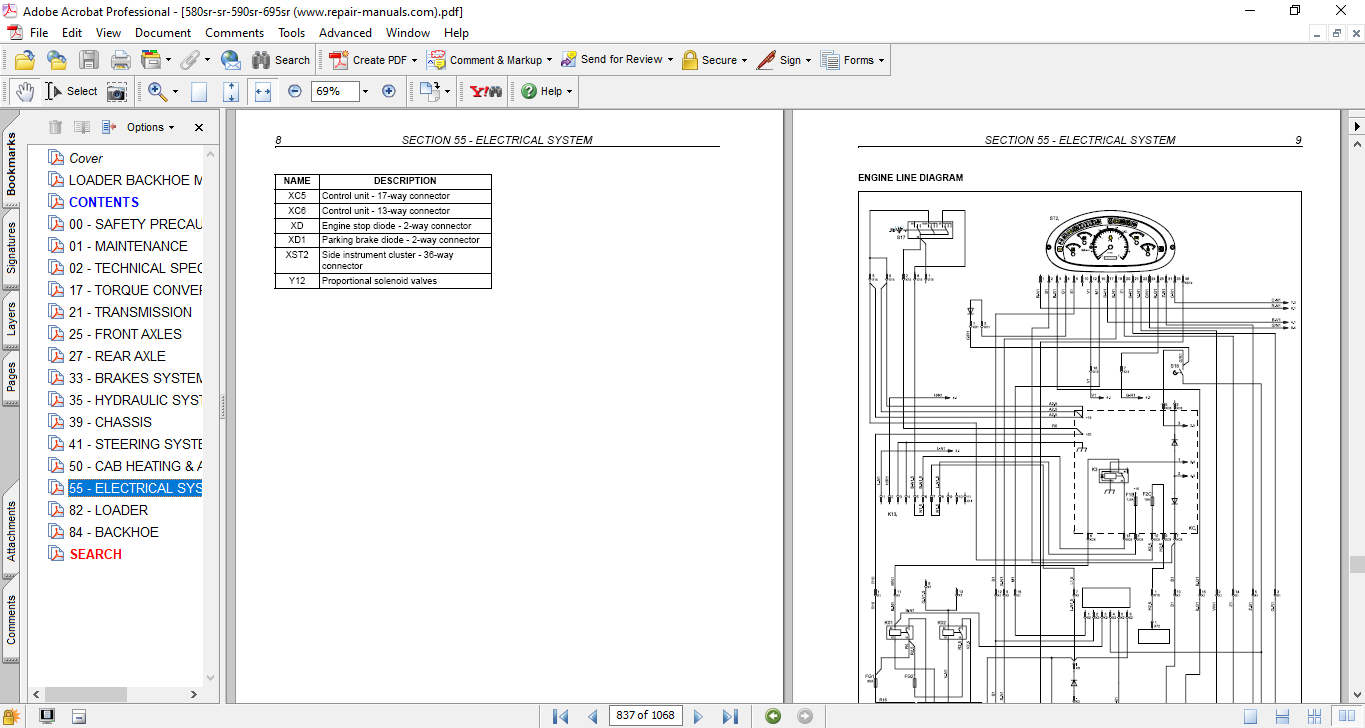Screen dimensions: 1365x728
Task: Go to the last page
Action: [730, 716]
